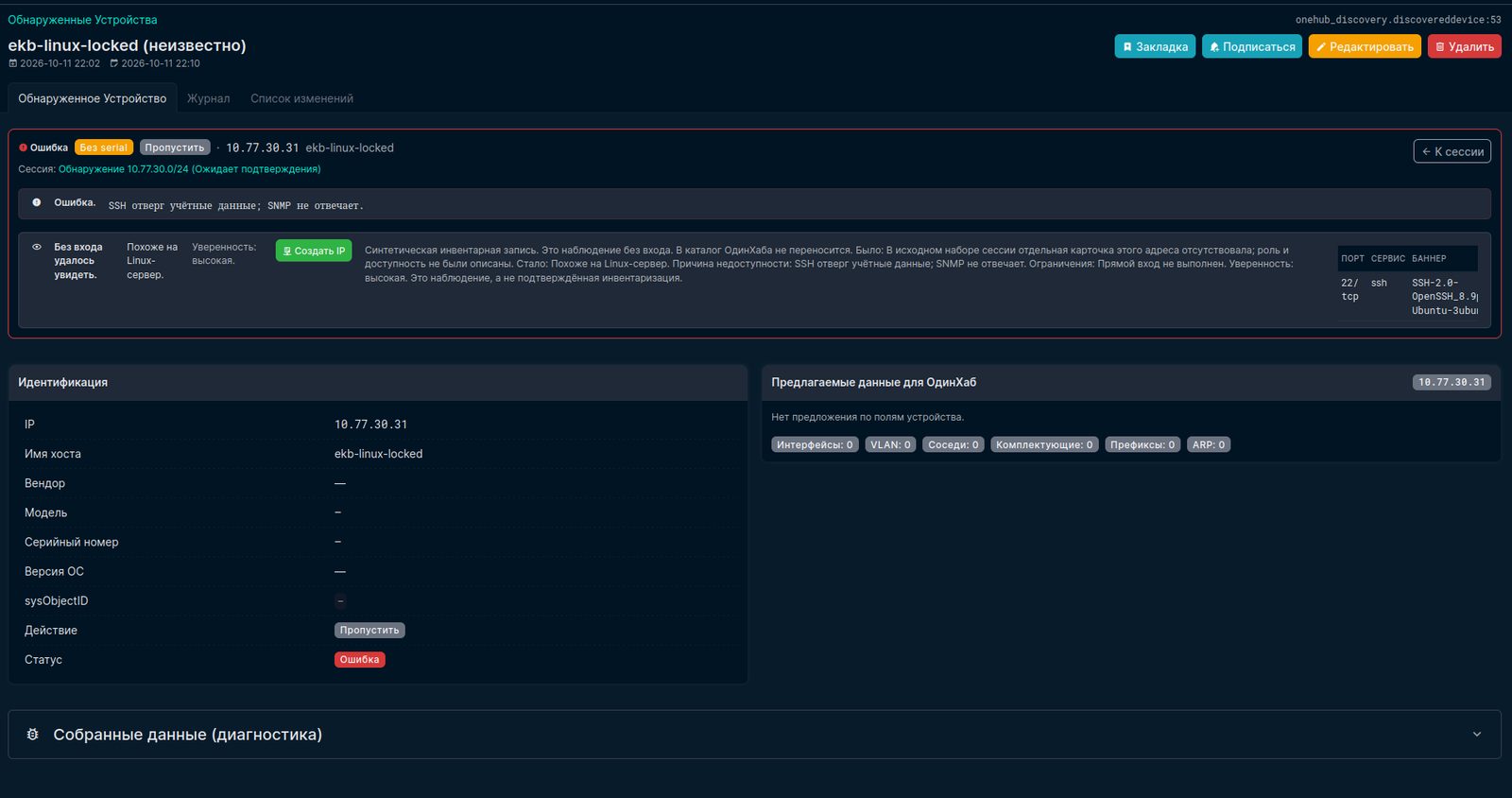Select the Обнаруженное Устройство tab
Image resolution: width=1512 pixels, height=798 pixels.
point(93,98)
